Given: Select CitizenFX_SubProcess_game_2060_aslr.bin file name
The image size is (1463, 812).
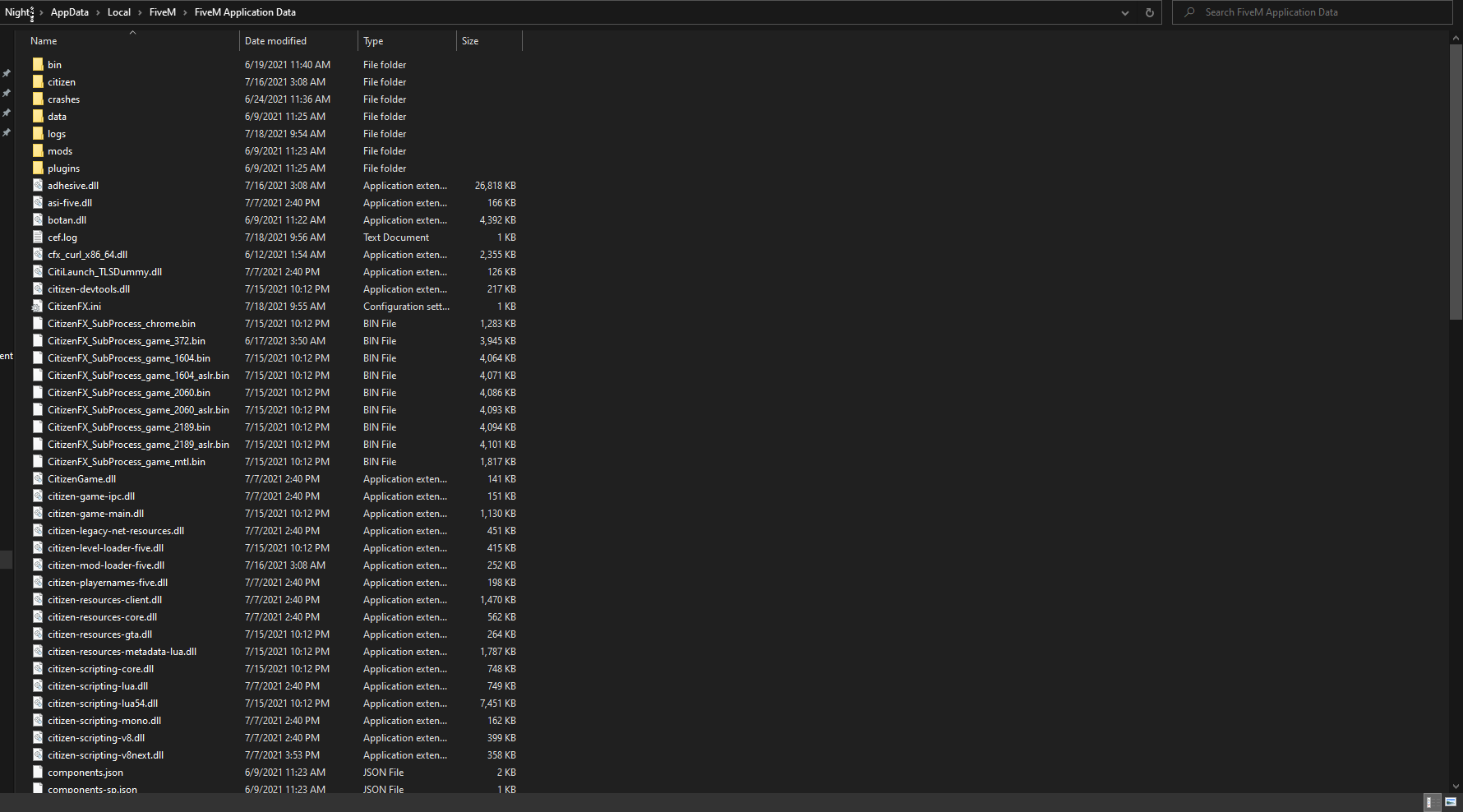Looking at the screenshot, I should 138,410.
